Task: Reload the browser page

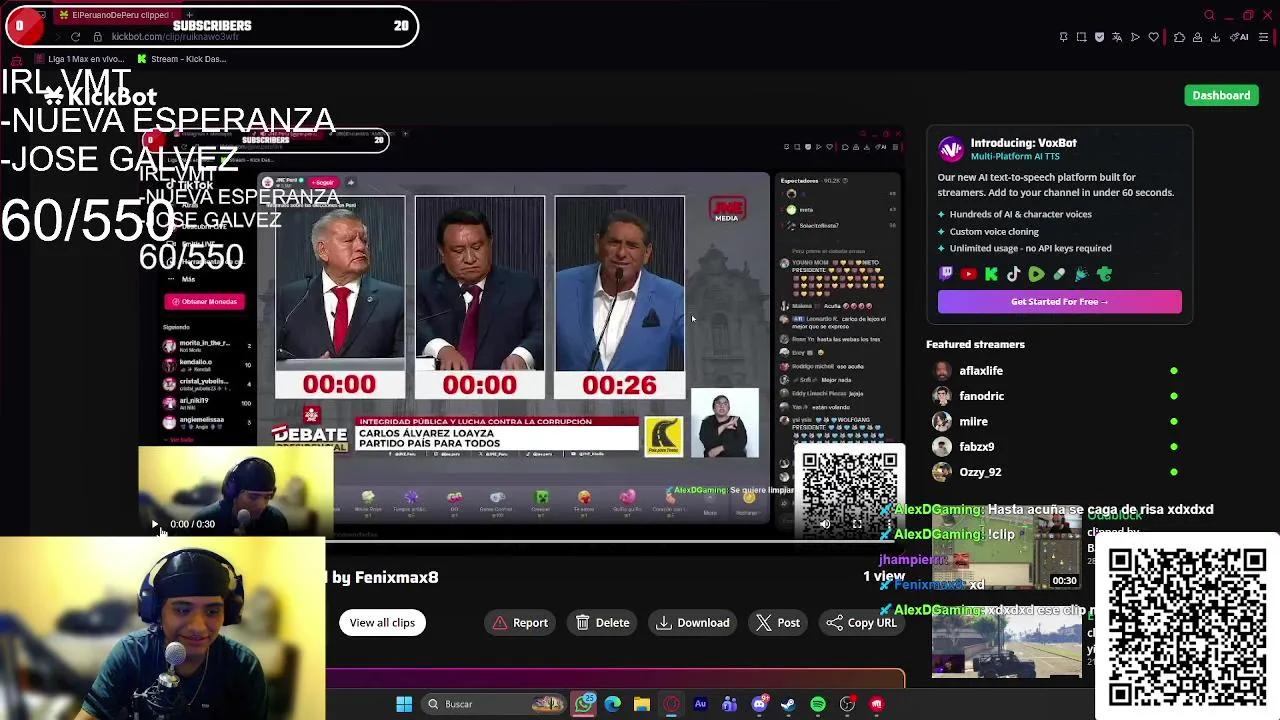Action: pos(75,37)
